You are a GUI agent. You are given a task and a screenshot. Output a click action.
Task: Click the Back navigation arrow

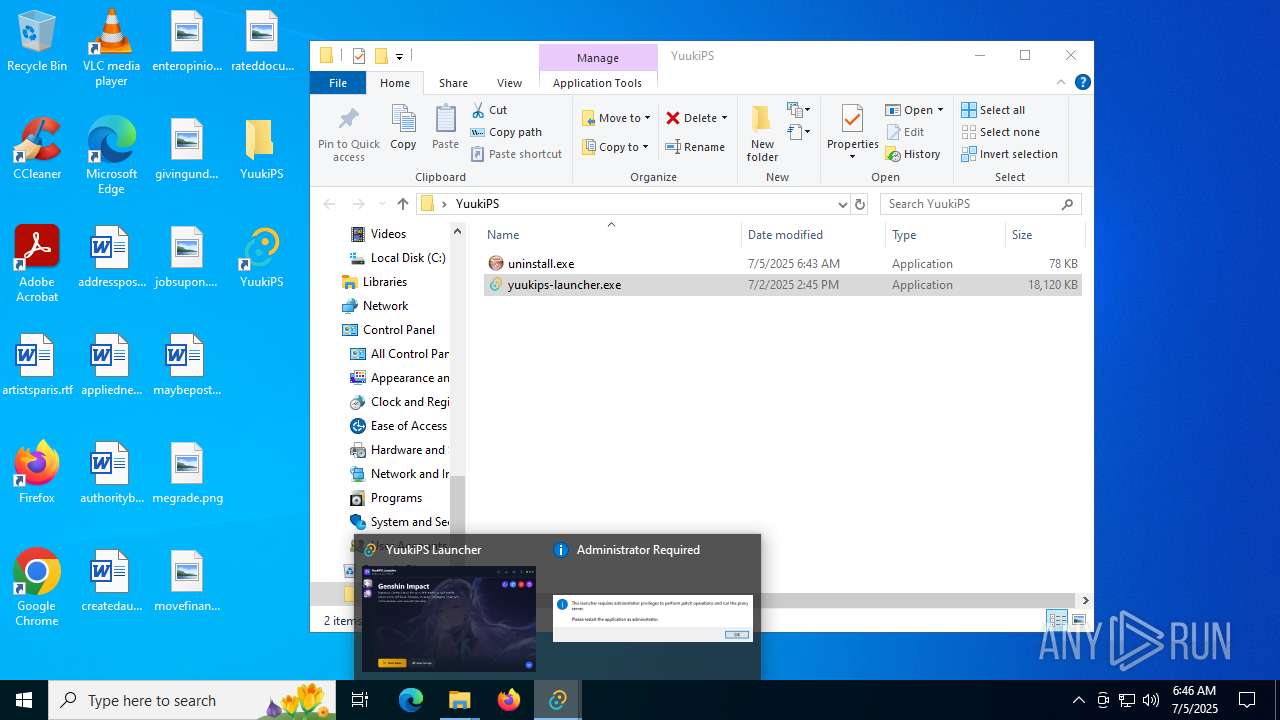pyautogui.click(x=329, y=204)
